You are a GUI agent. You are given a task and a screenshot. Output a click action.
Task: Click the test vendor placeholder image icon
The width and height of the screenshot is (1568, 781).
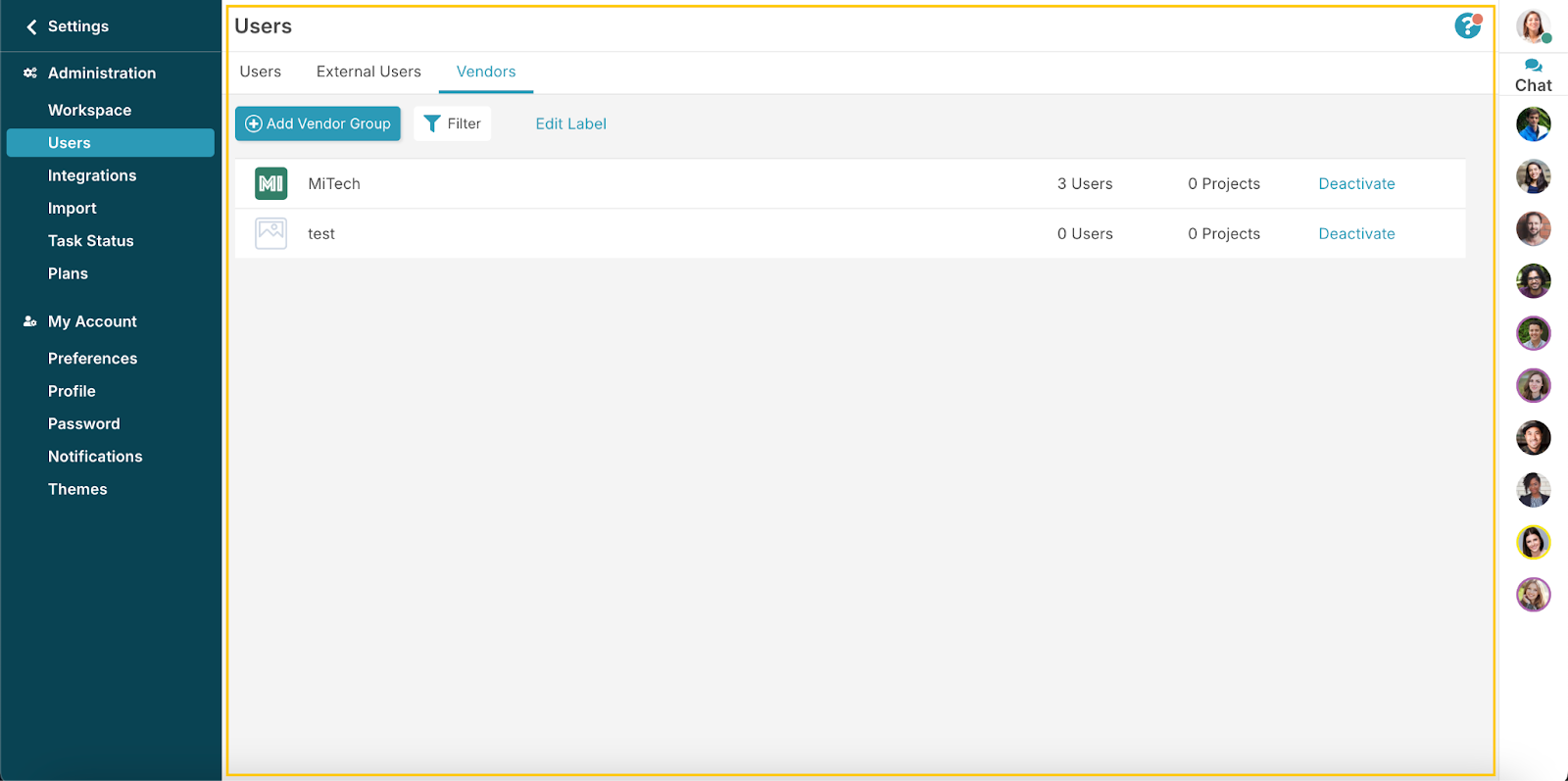click(270, 233)
